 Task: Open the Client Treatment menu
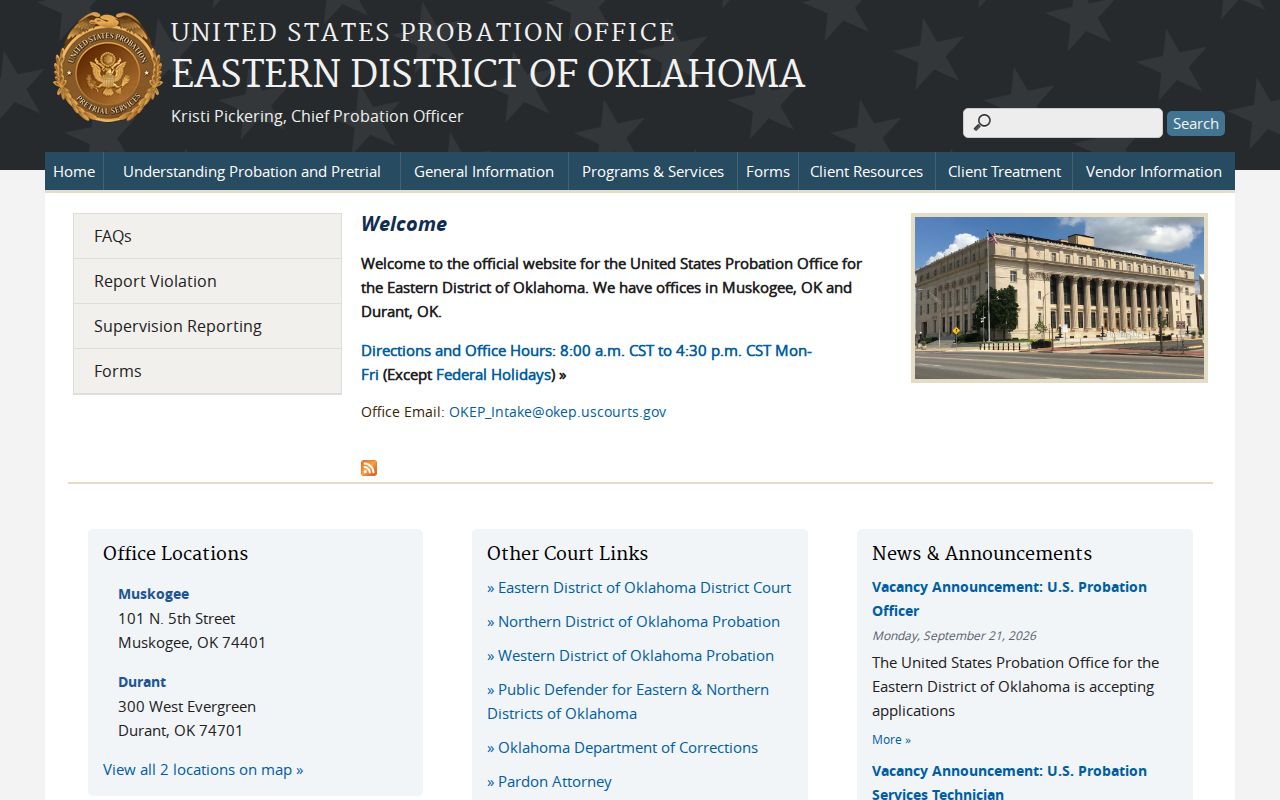pyautogui.click(x=1004, y=171)
